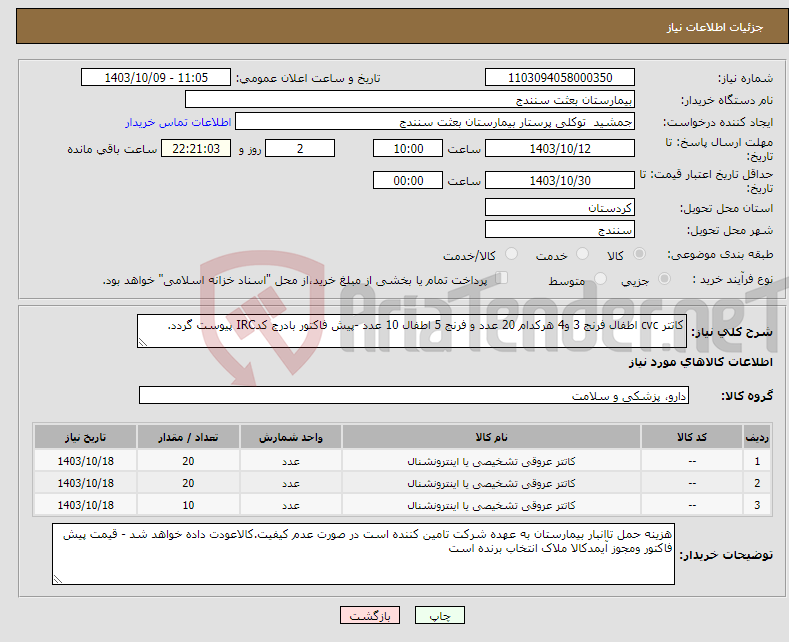Click the چاپ (print) button
This screenshot has height=642, width=789.
[x=439, y=615]
